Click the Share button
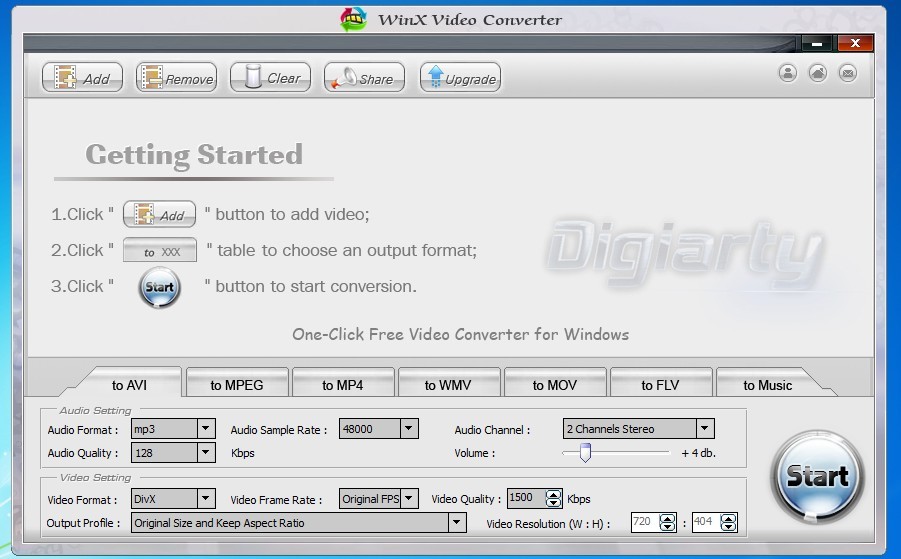The image size is (901, 559). 364,78
